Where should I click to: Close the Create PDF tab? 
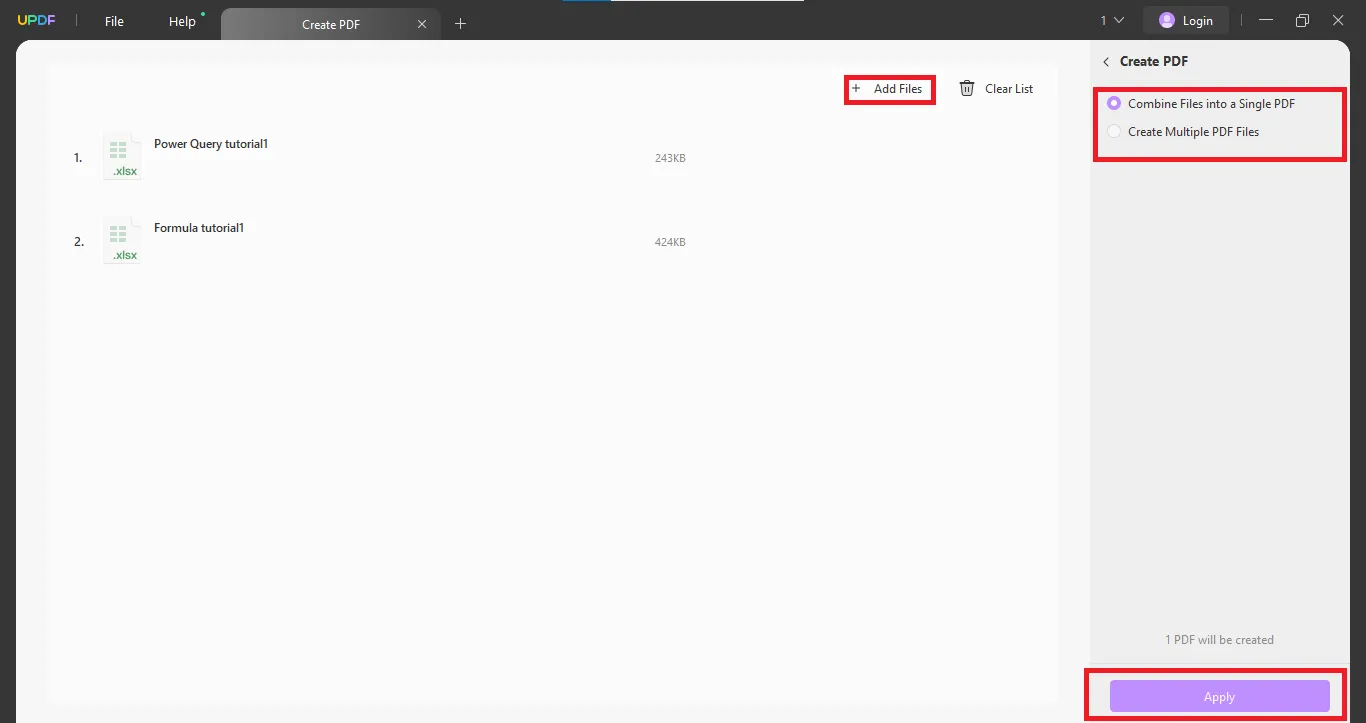click(x=422, y=23)
